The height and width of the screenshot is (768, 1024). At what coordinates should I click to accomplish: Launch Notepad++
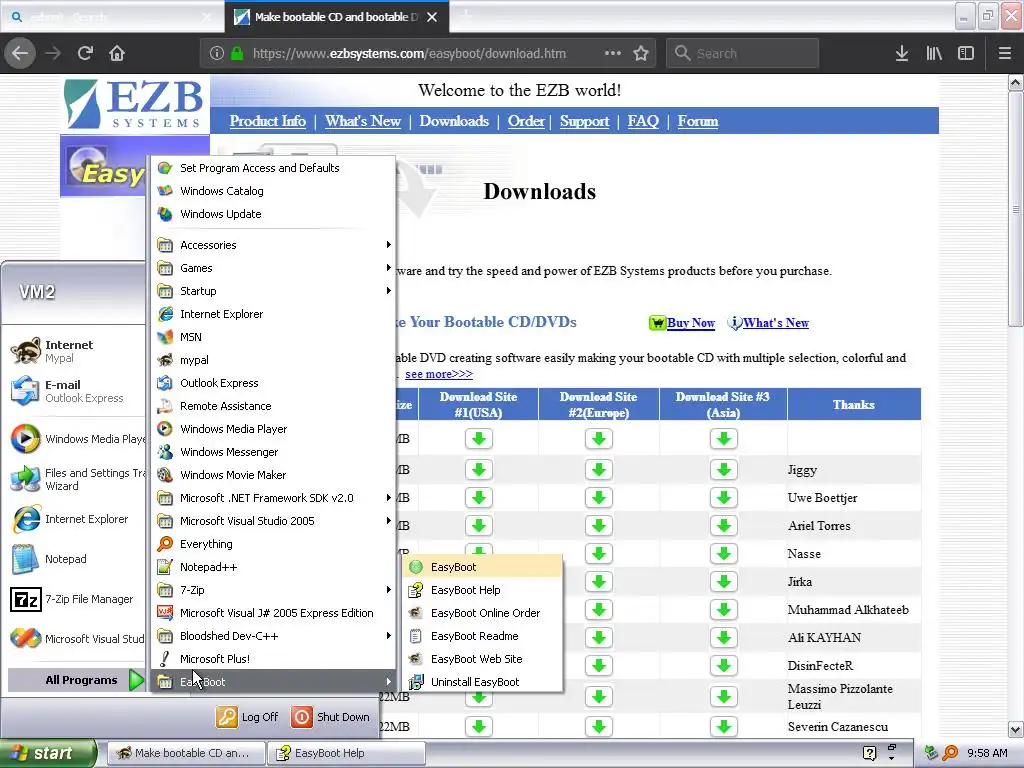tap(274, 567)
